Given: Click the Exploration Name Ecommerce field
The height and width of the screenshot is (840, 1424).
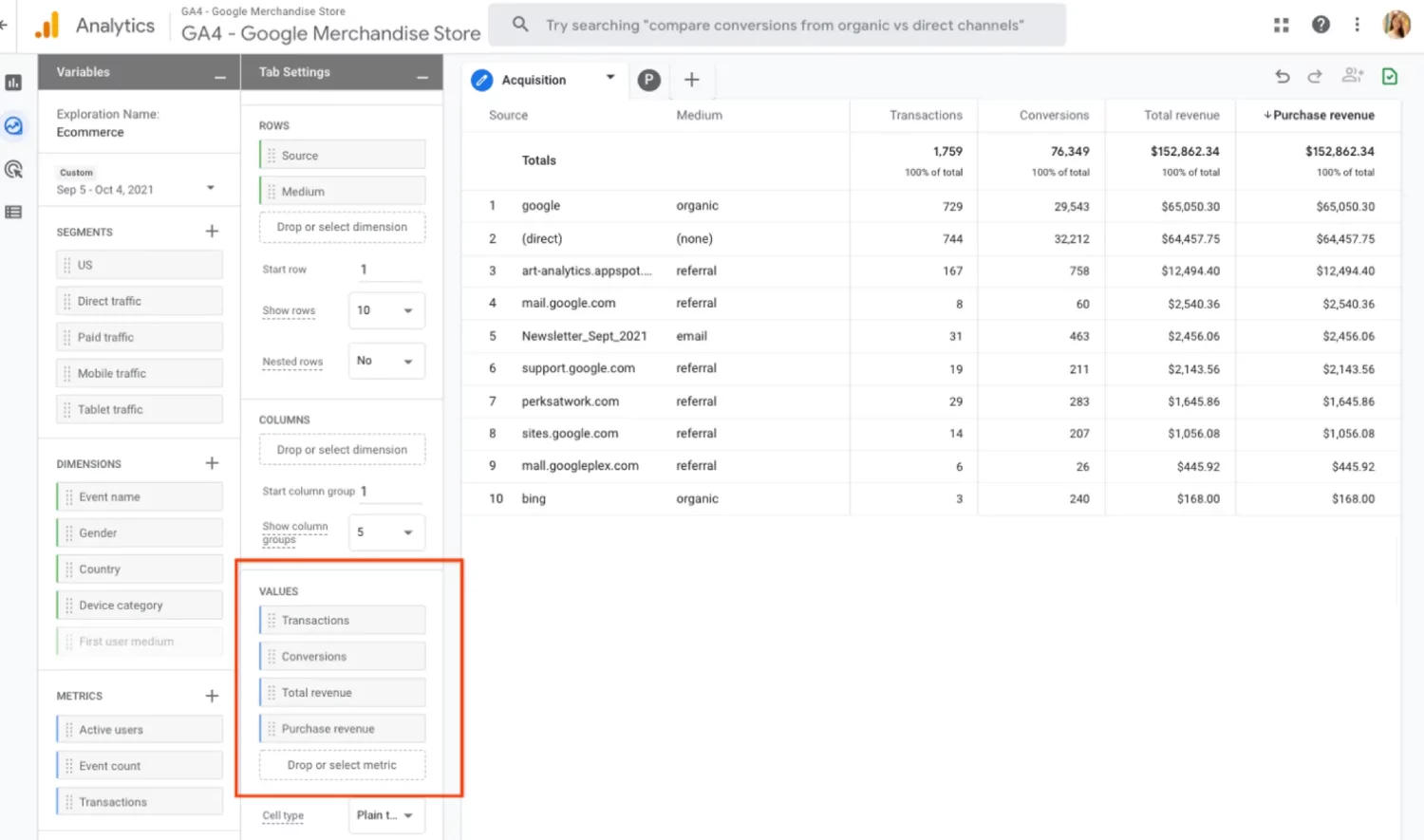Looking at the screenshot, I should coord(108,123).
